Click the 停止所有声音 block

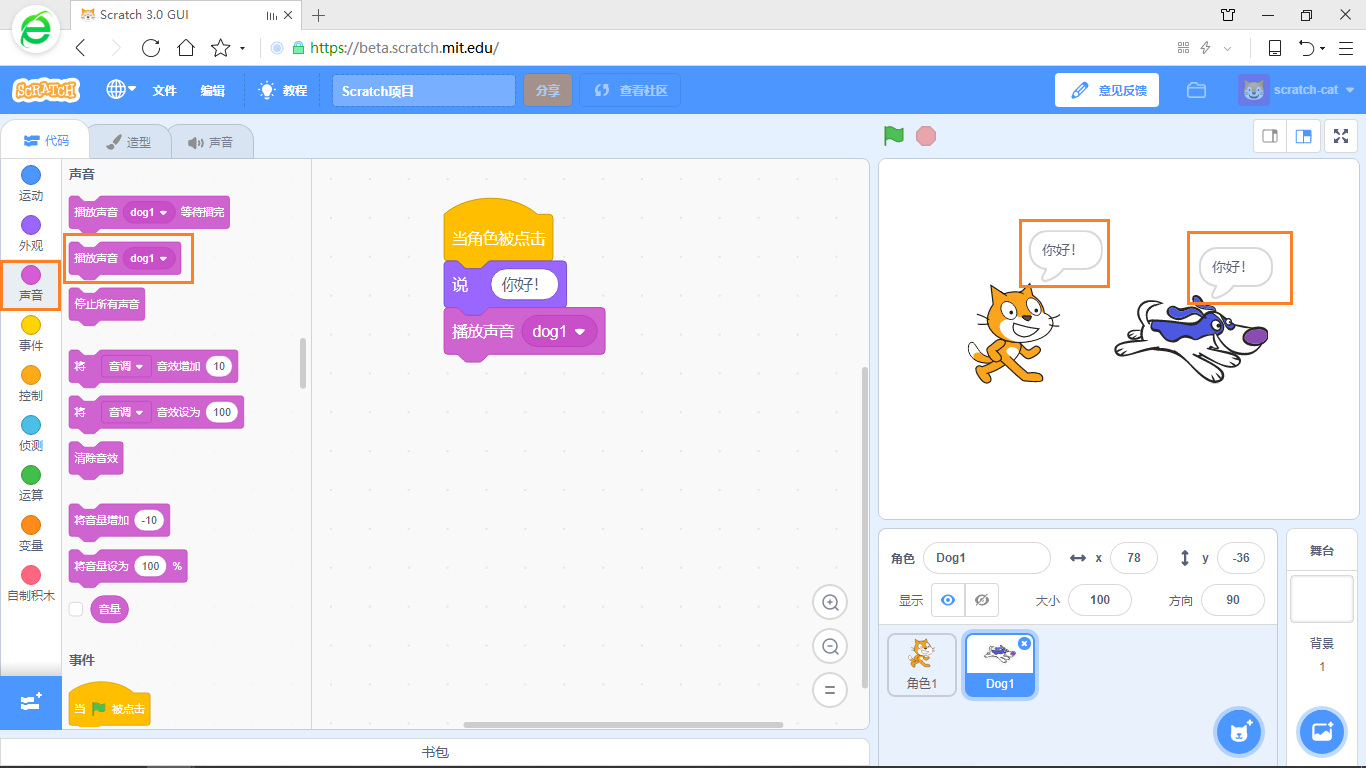[x=107, y=304]
